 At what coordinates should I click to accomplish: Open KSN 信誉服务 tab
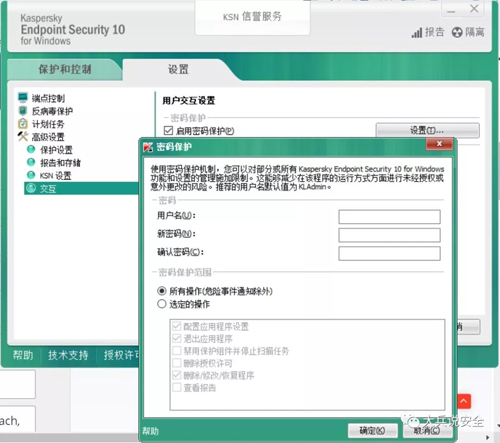[x=252, y=17]
